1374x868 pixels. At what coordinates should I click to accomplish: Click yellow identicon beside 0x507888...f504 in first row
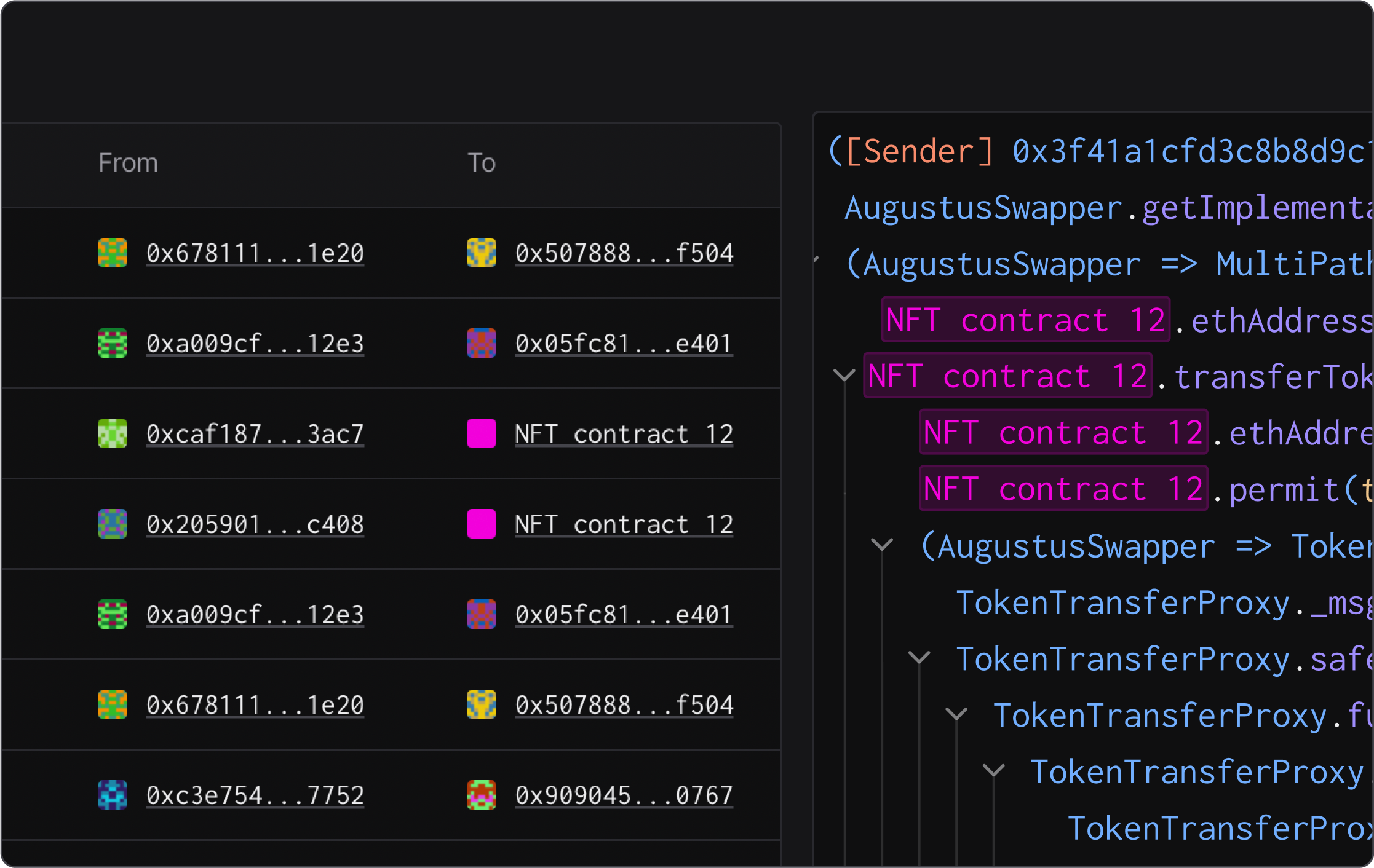click(482, 253)
